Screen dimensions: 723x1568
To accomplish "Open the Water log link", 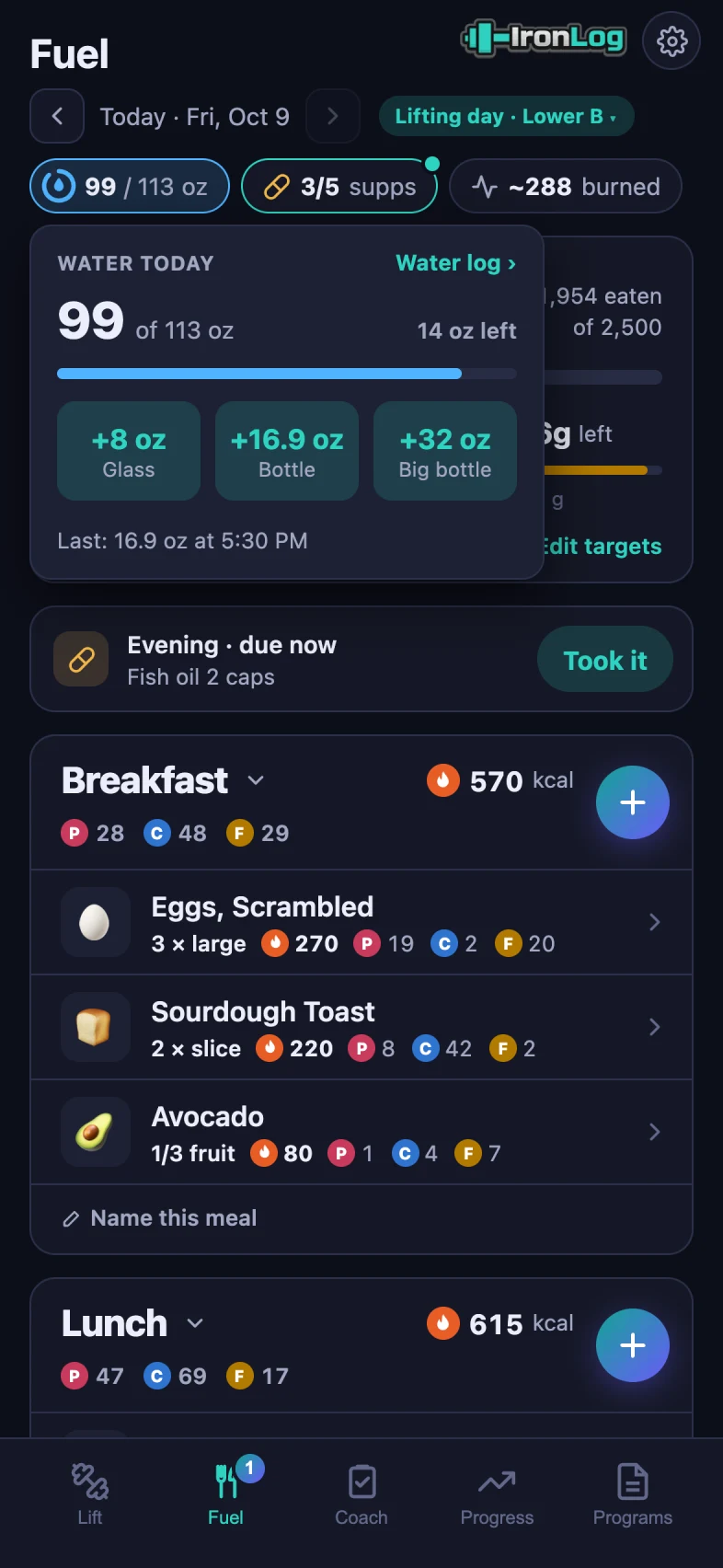I will point(456,263).
